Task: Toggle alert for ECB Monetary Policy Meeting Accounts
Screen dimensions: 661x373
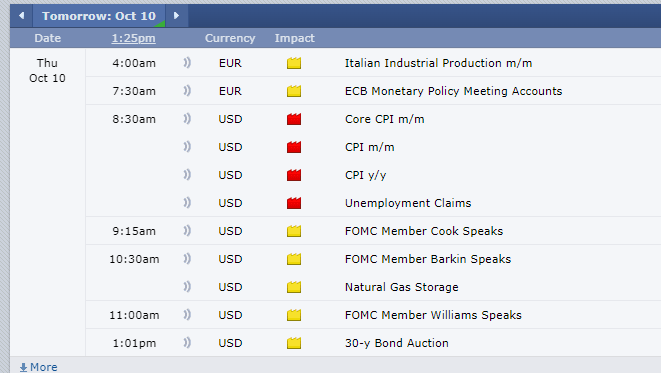Action: (x=187, y=91)
